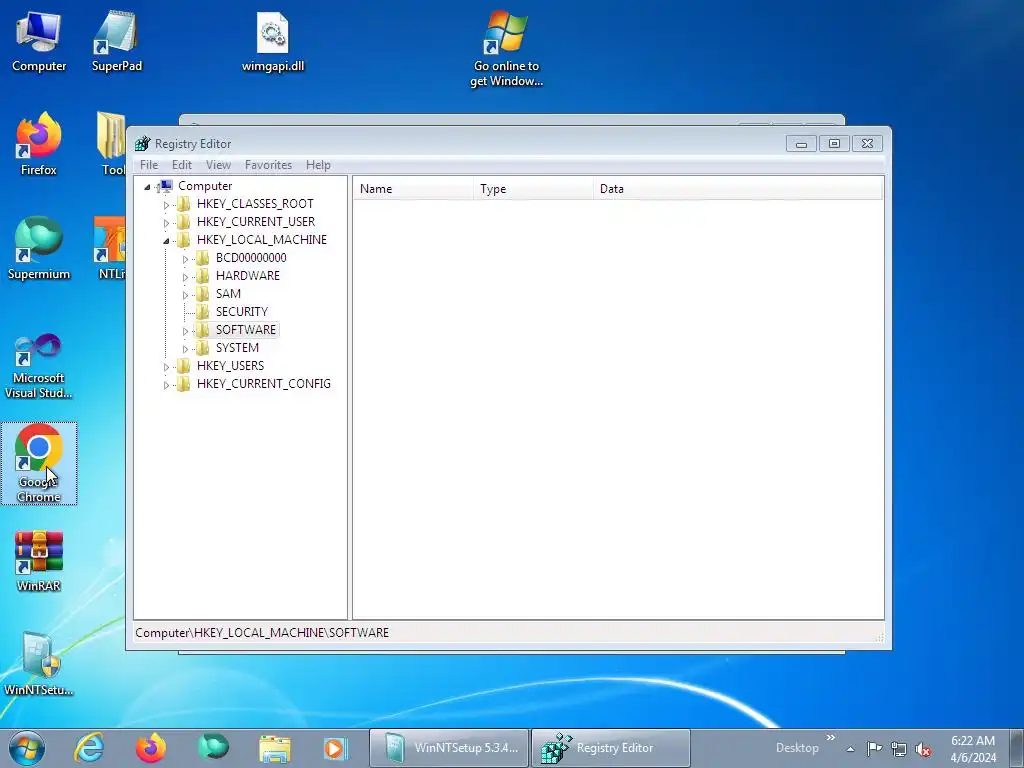
Task: Click the Registry Editor status bar path
Action: coord(262,632)
